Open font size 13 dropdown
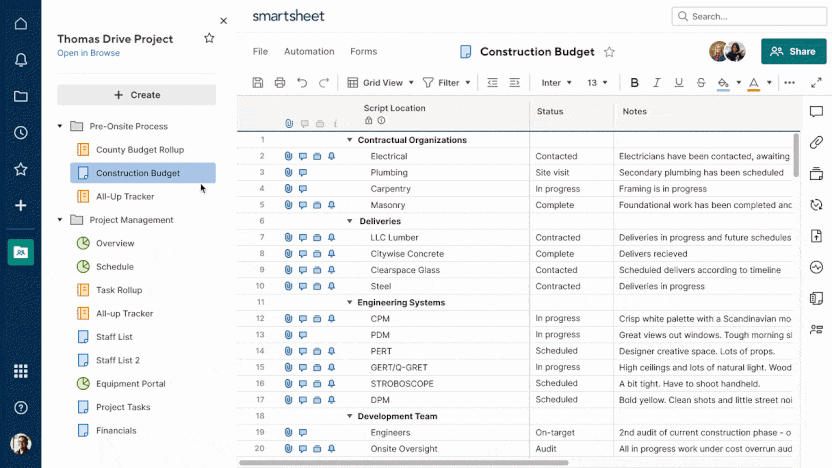Screen dimensions: 832x468 tap(597, 82)
